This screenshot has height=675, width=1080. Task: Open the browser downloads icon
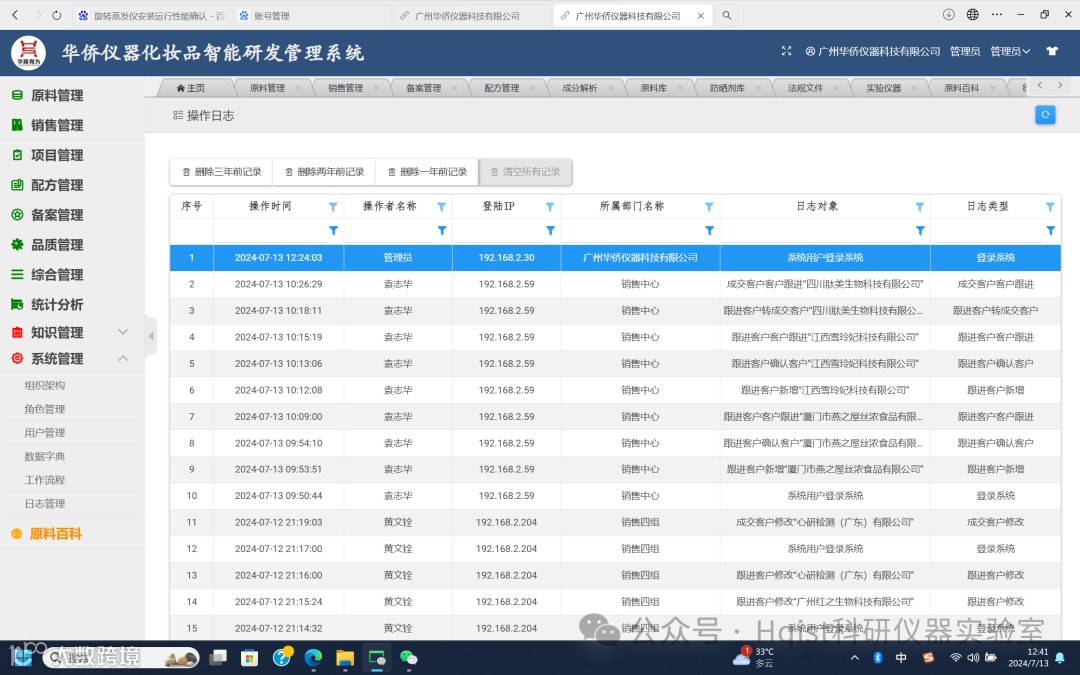point(948,14)
